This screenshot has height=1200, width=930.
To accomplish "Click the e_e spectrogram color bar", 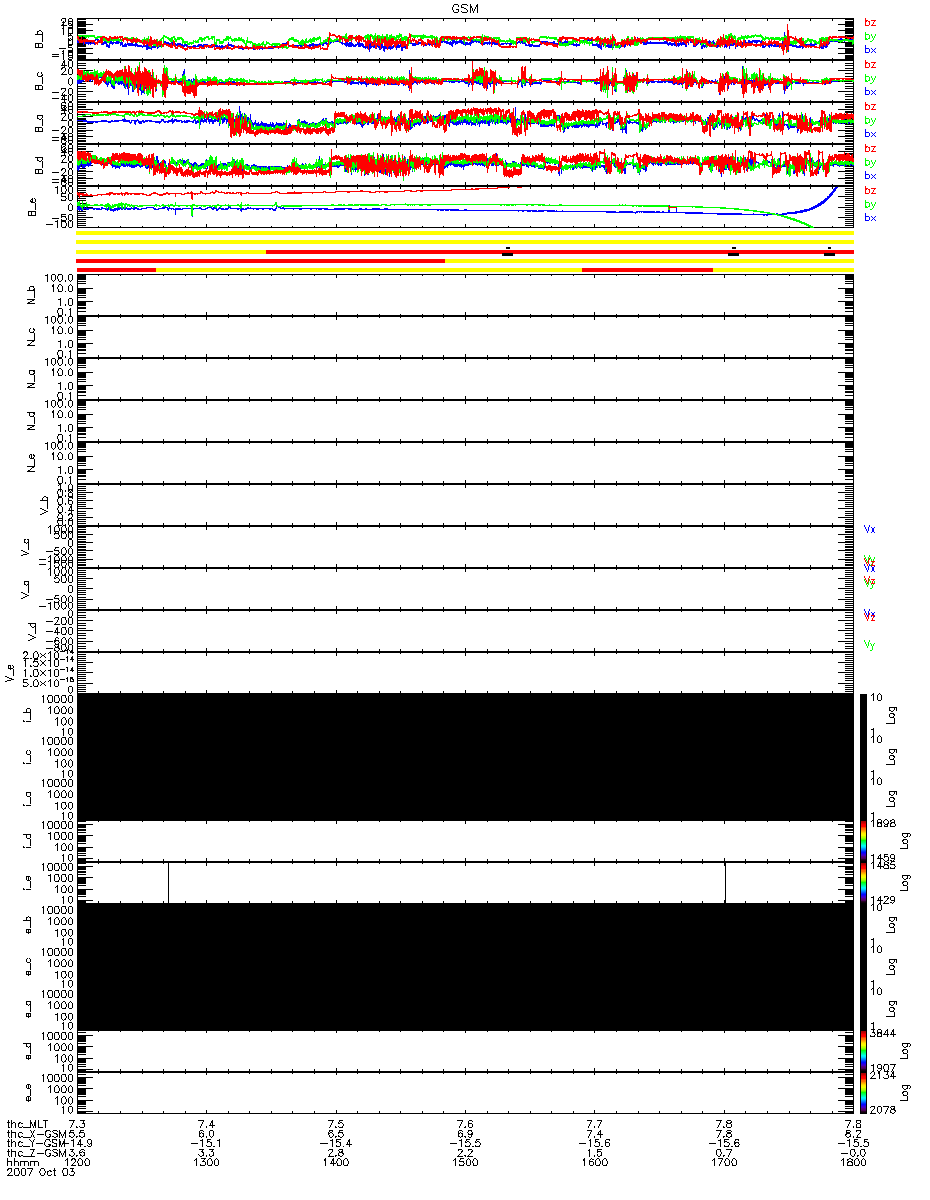I will (862, 1092).
